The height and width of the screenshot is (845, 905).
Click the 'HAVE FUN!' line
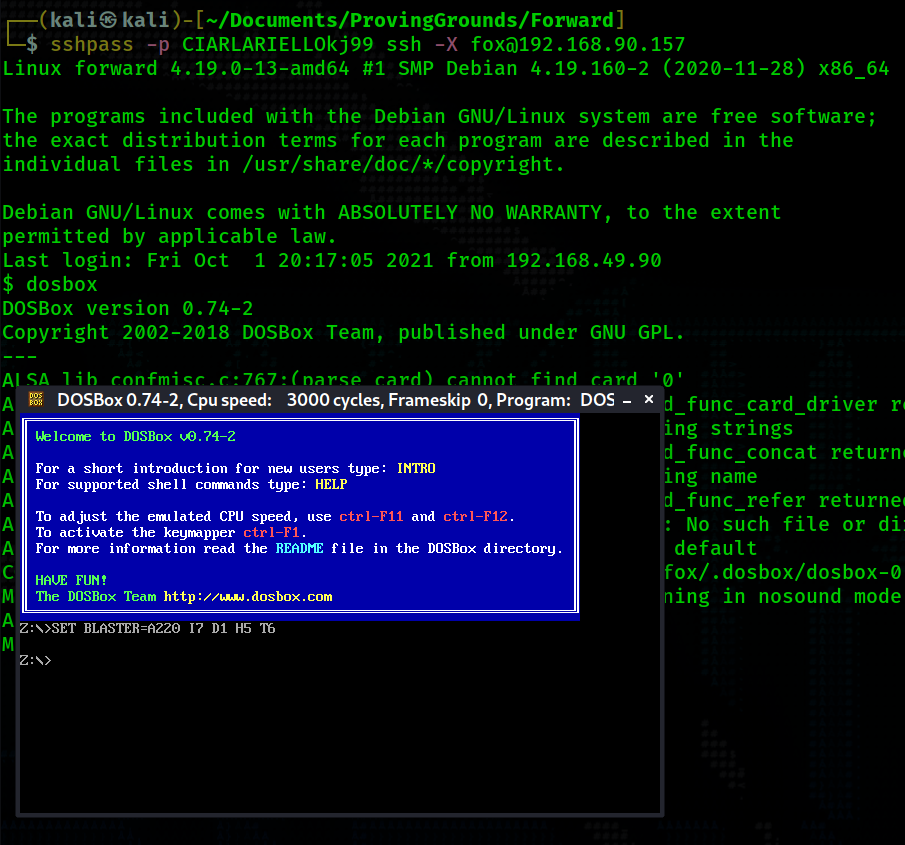71,580
